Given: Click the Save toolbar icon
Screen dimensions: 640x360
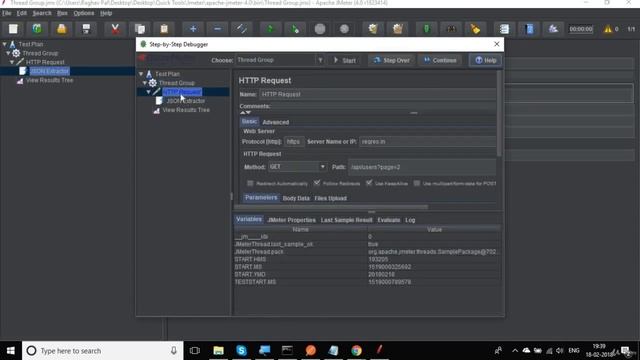Looking at the screenshot, I should click(x=86, y=29).
